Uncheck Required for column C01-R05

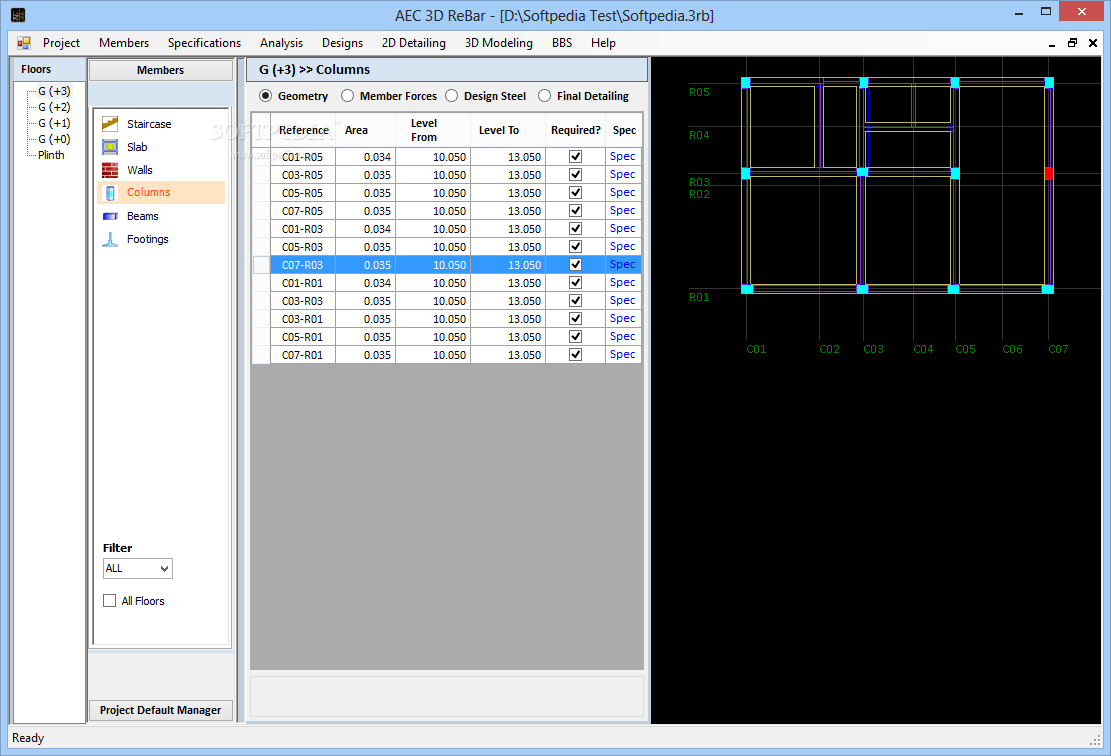[x=575, y=157]
